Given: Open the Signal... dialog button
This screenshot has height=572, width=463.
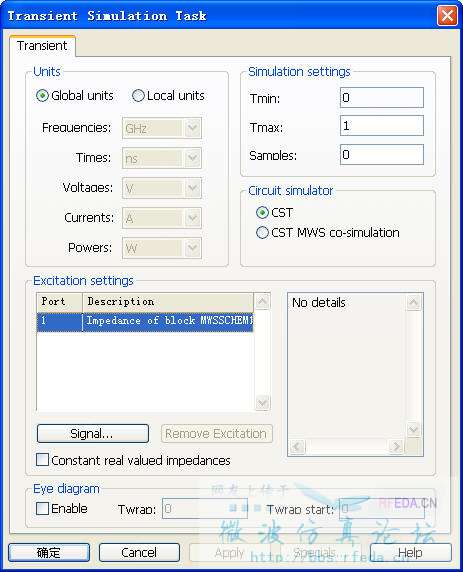Looking at the screenshot, I should [93, 434].
